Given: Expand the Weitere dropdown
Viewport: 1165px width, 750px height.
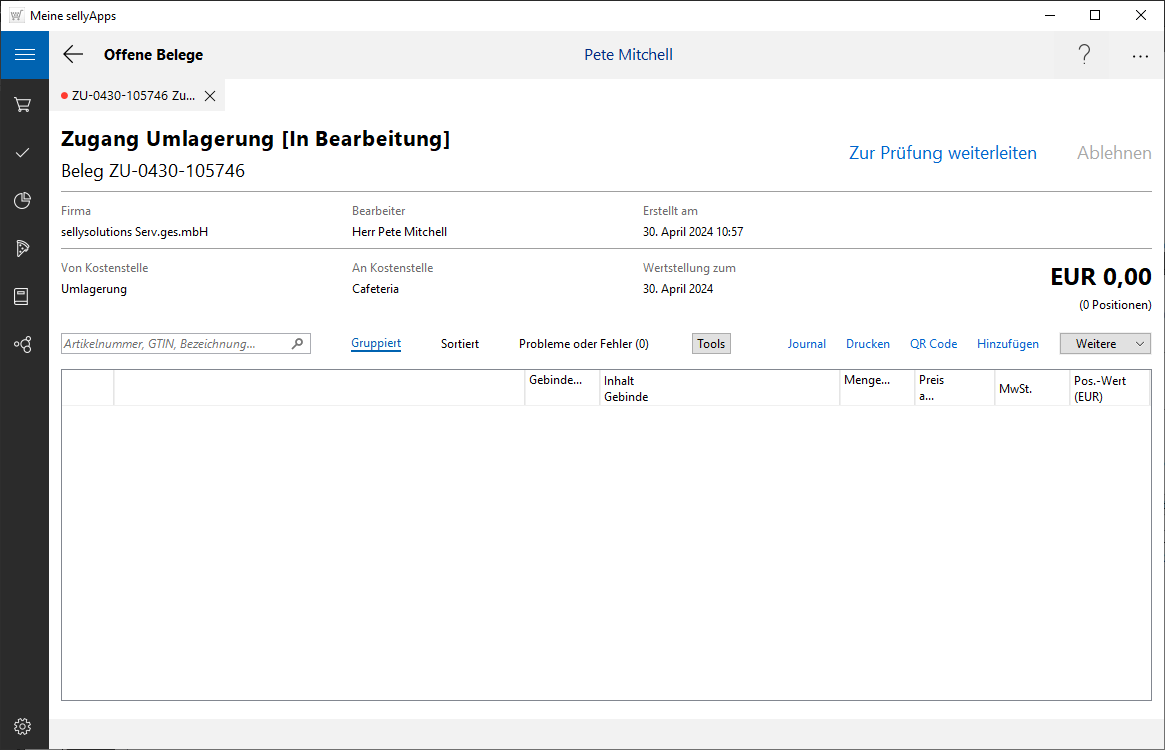Looking at the screenshot, I should click(x=1105, y=344).
